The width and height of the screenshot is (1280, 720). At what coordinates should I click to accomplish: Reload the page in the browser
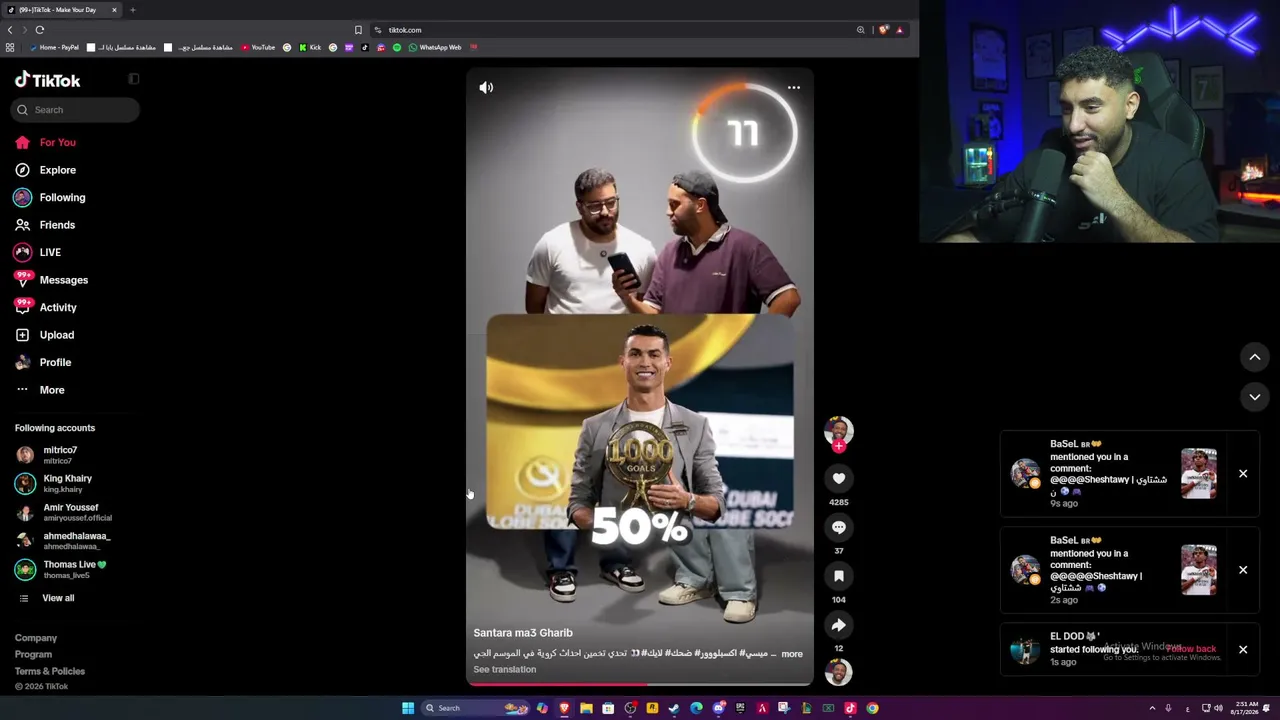coord(40,30)
